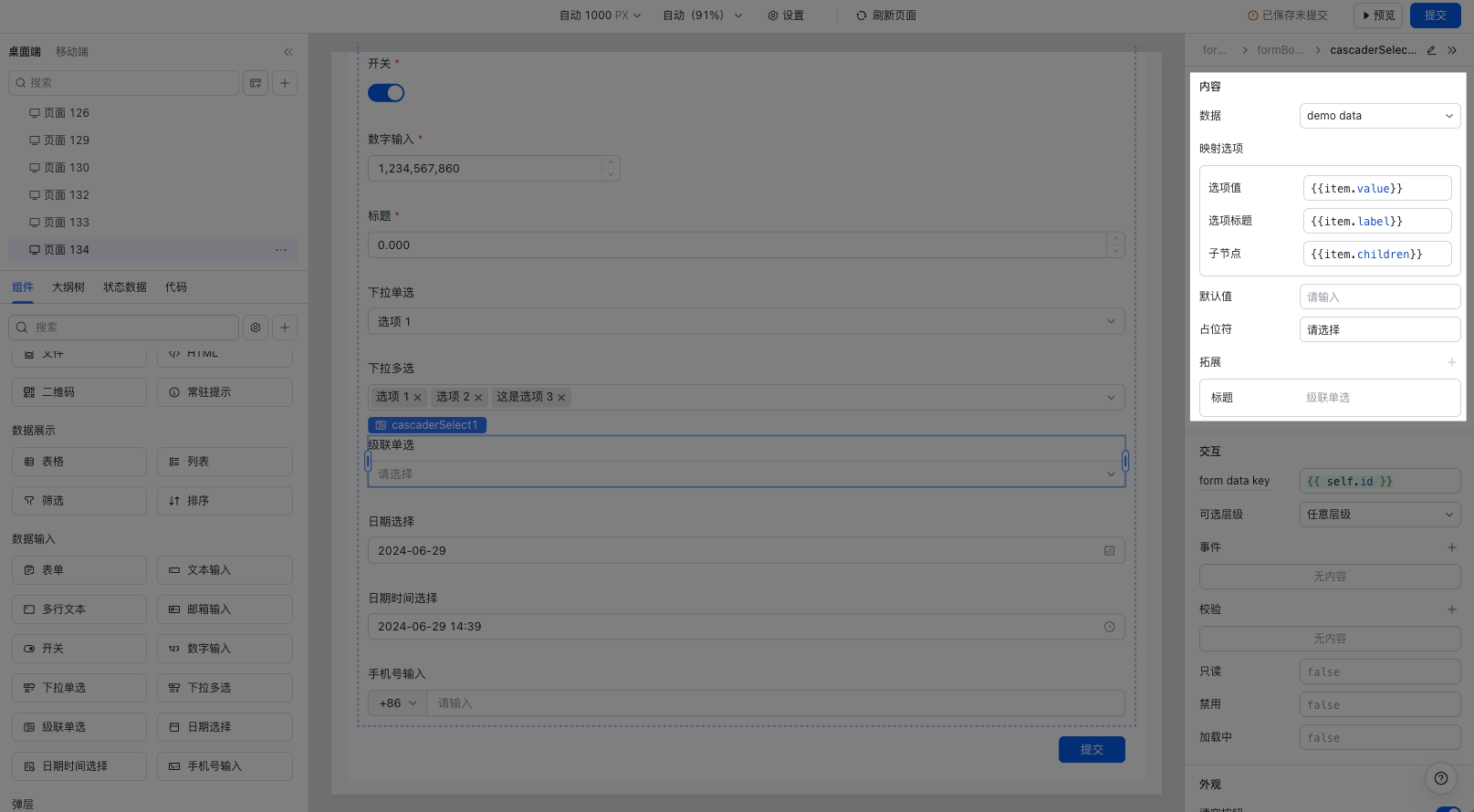Toggle the 开关 switch in form

coord(386,93)
